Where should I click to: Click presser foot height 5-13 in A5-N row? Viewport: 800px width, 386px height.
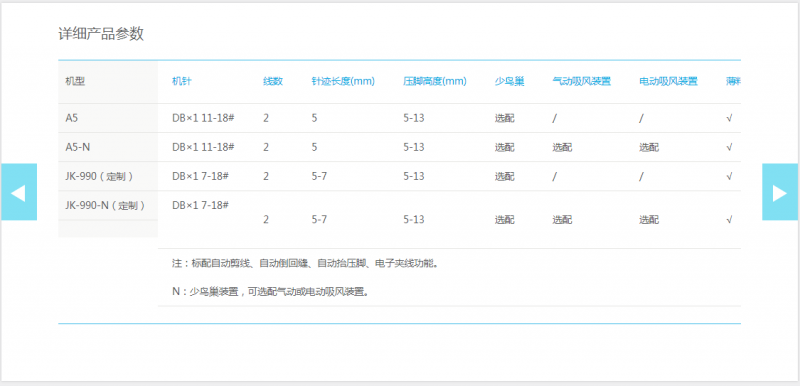tap(414, 147)
